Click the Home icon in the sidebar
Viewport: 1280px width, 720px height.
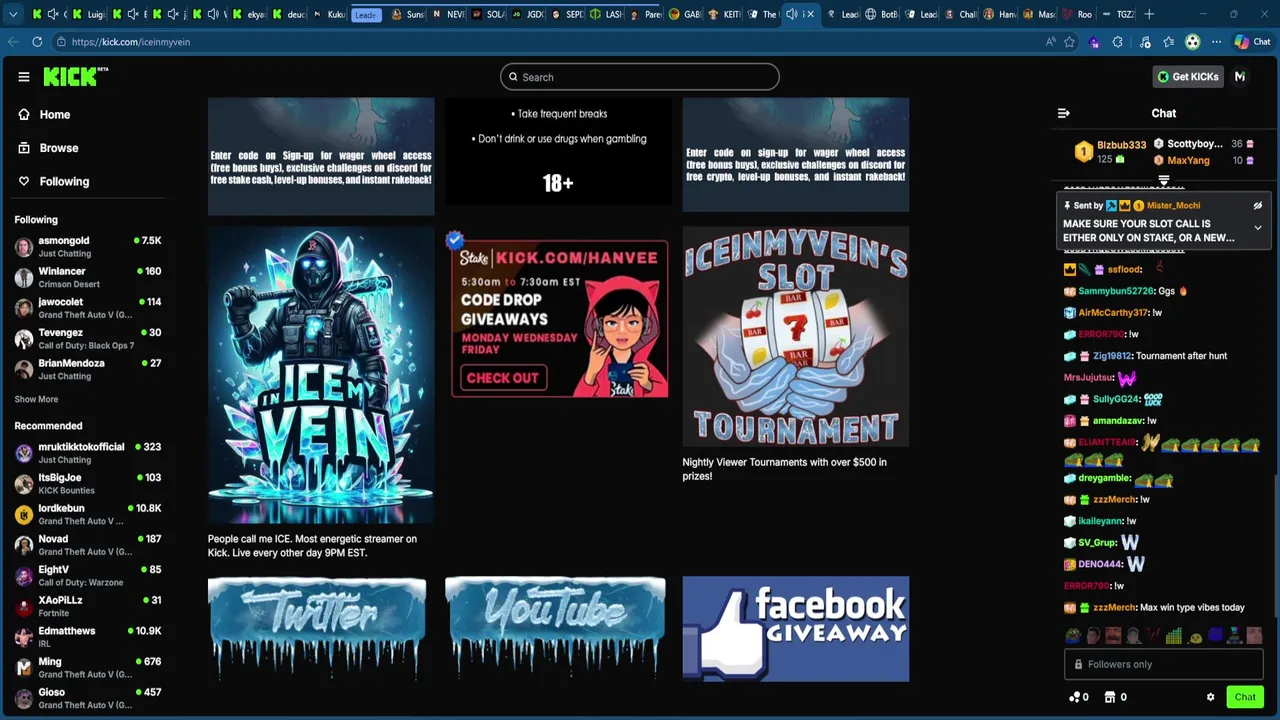(x=24, y=115)
